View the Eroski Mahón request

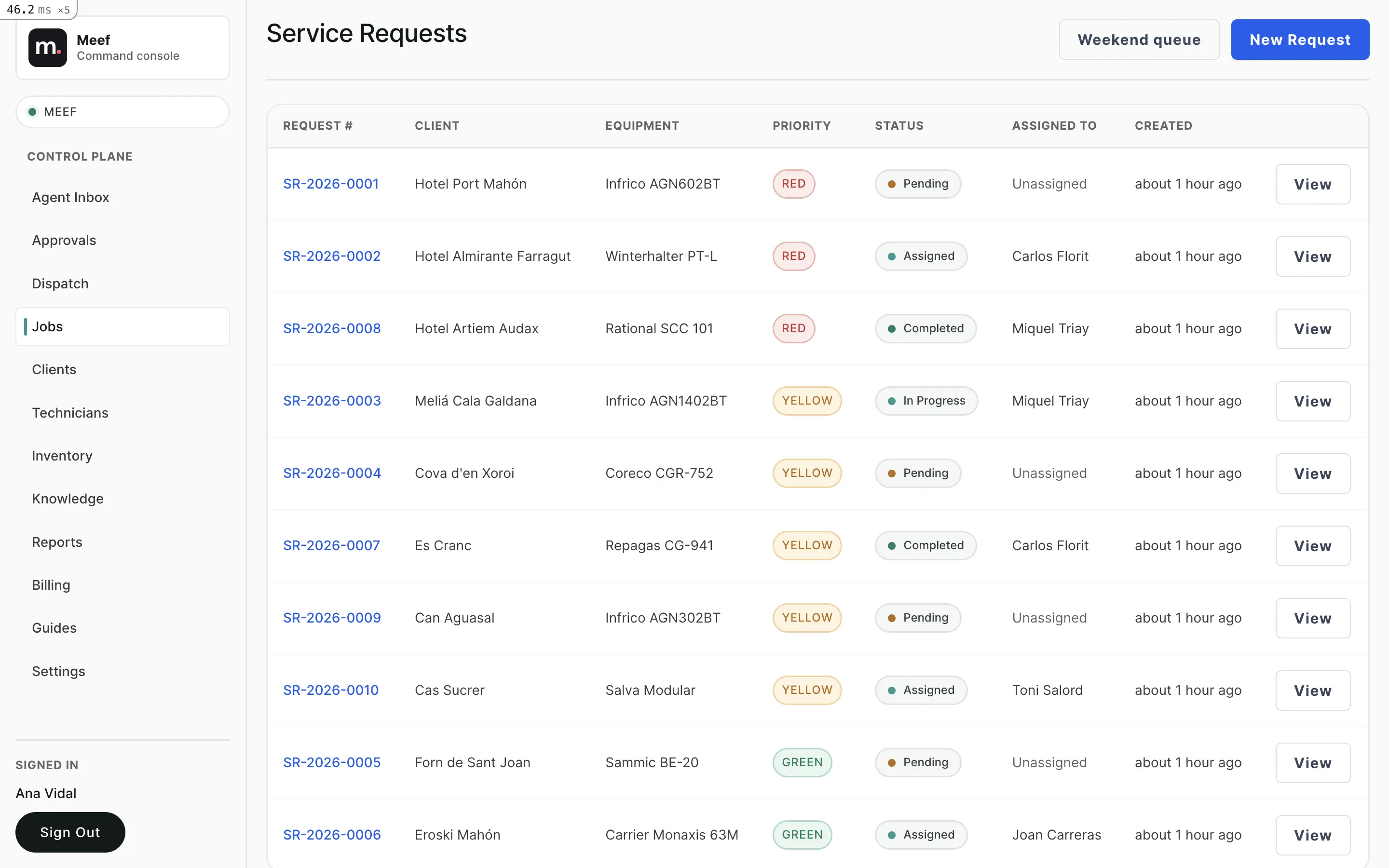pos(1313,835)
